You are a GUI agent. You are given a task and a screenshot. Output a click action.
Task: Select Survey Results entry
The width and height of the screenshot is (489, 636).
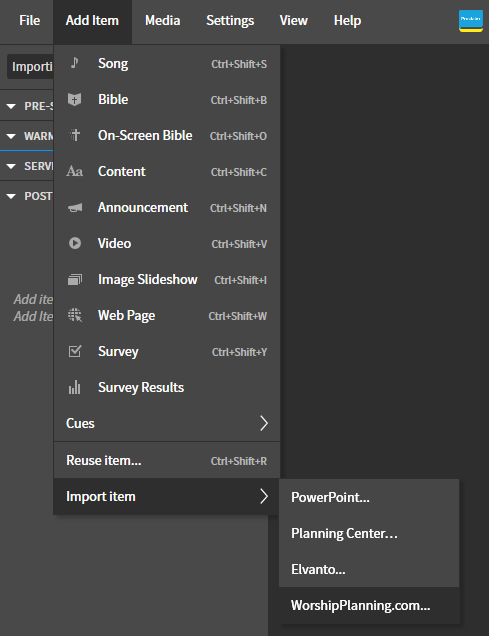click(167, 387)
